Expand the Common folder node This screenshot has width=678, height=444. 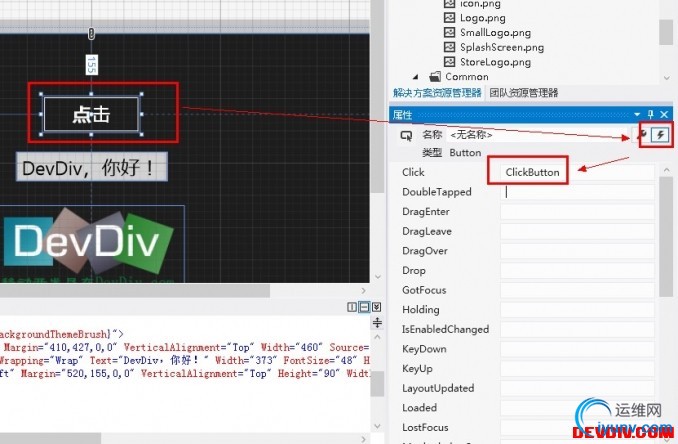coord(416,77)
